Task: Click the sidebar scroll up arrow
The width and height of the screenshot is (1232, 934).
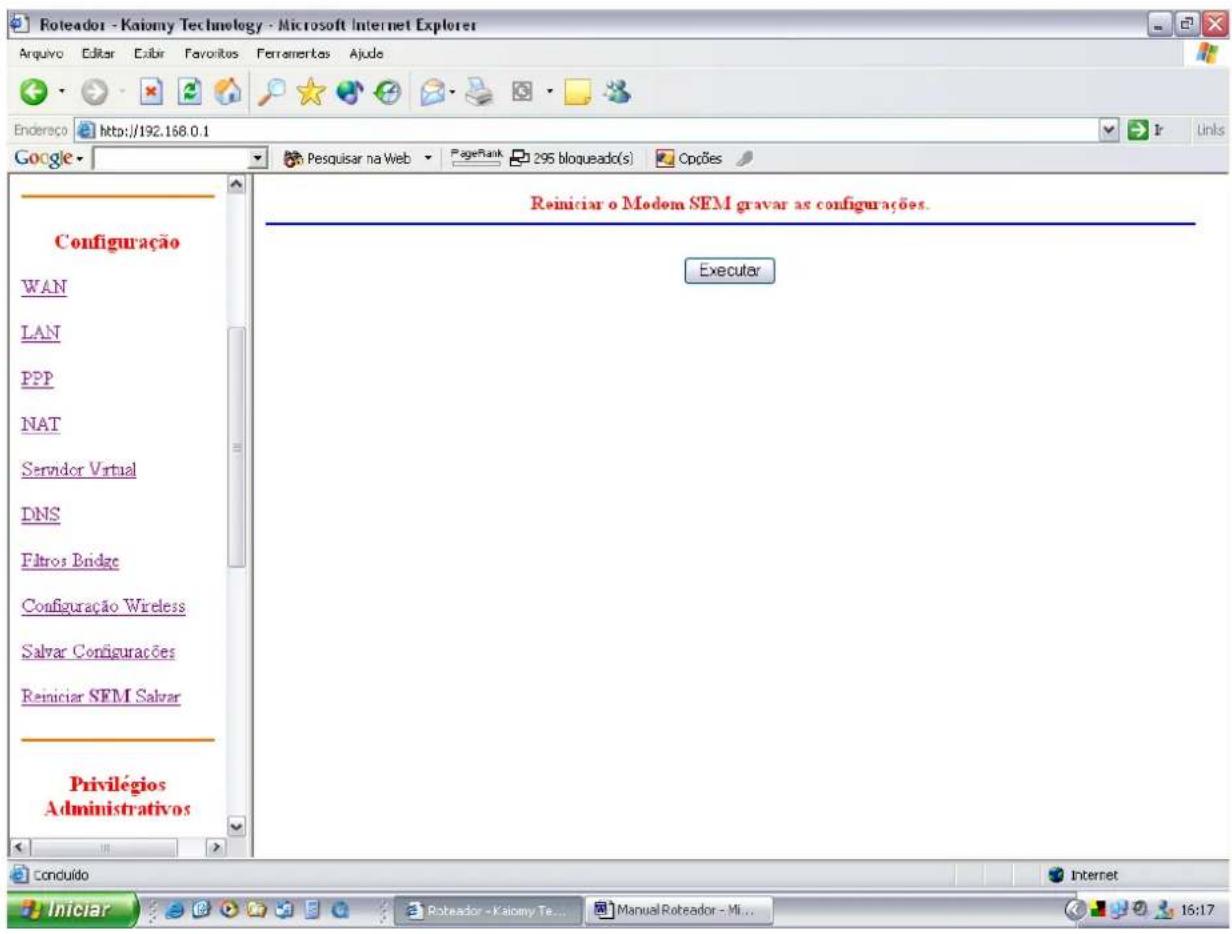Action: (x=237, y=184)
